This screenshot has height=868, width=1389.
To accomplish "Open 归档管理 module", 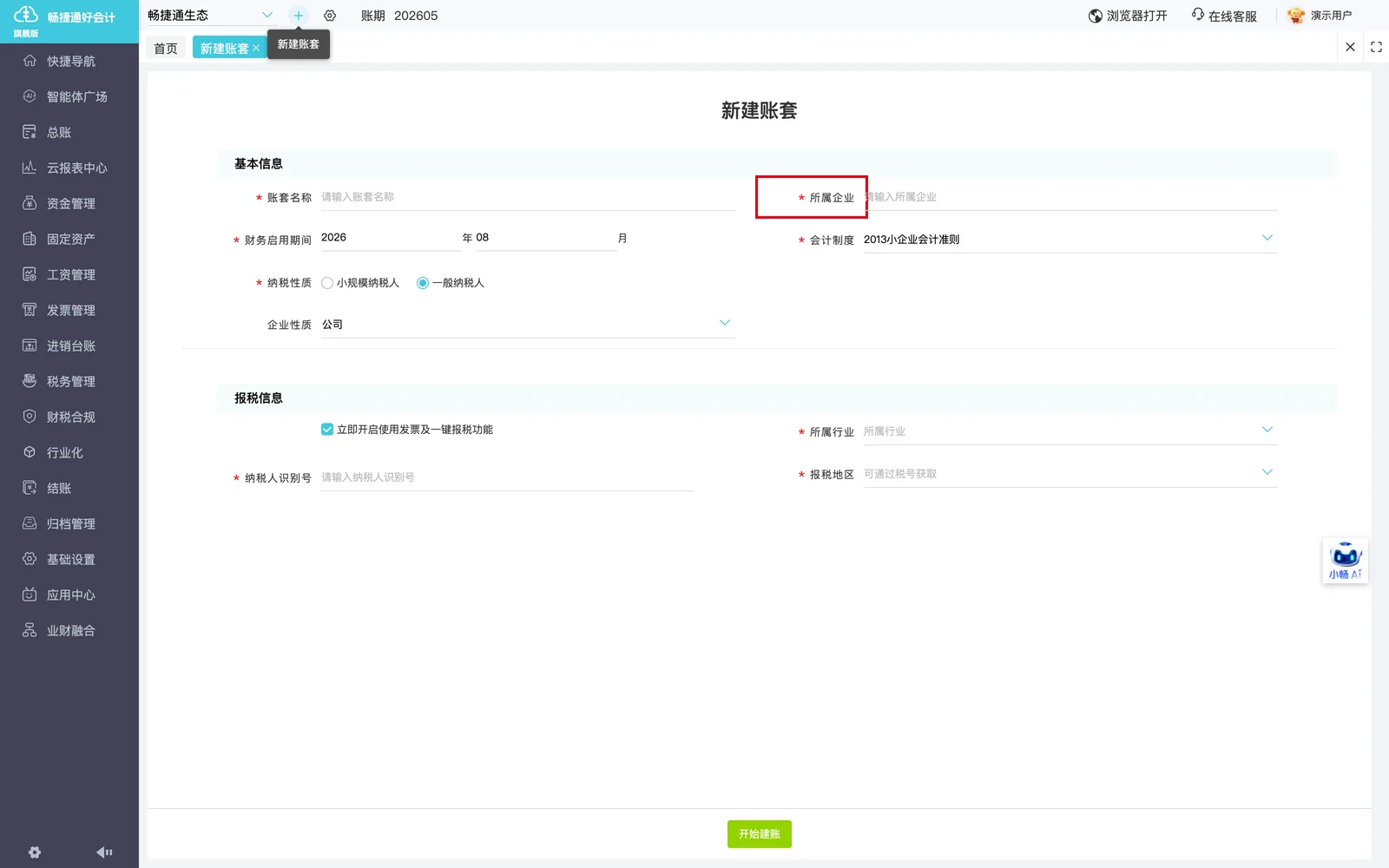I will point(69,523).
